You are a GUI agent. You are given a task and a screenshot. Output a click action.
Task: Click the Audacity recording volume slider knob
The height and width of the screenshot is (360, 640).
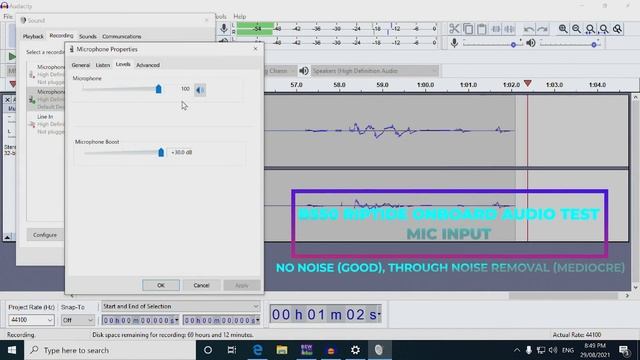click(x=513, y=44)
